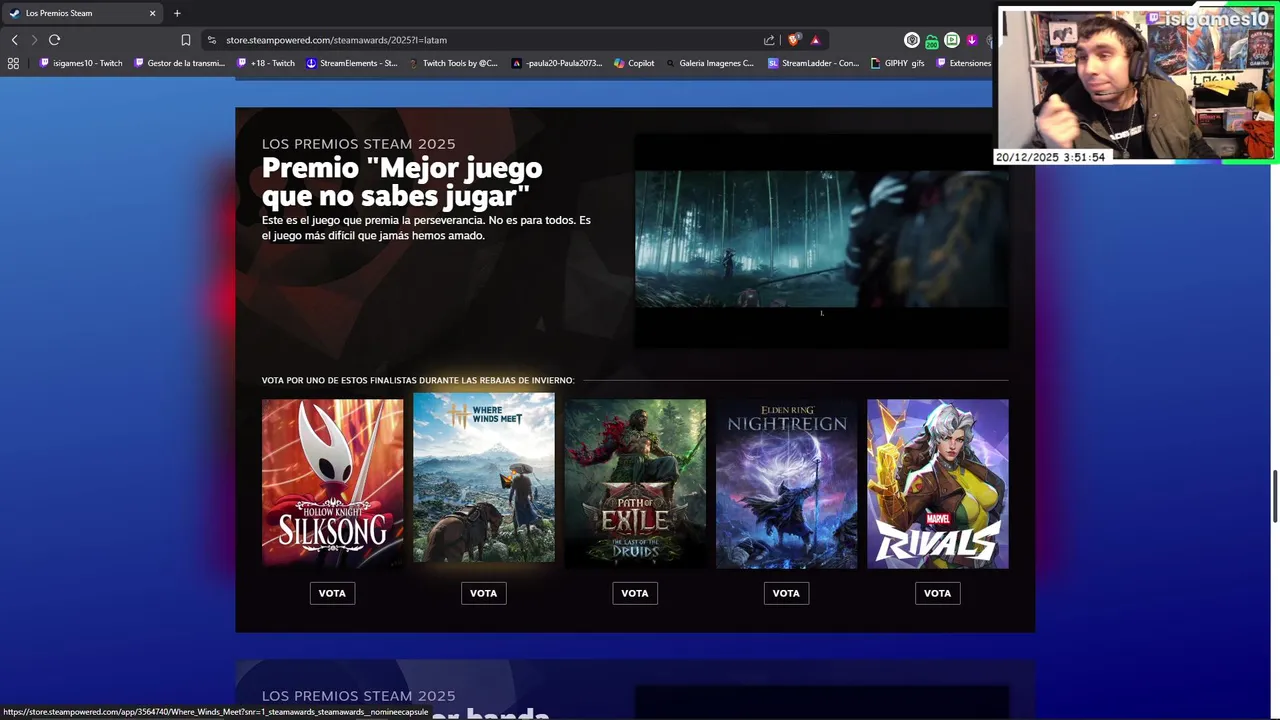This screenshot has width=1280, height=720.
Task: Open the Twitch Tools bookmark
Action: (453, 63)
